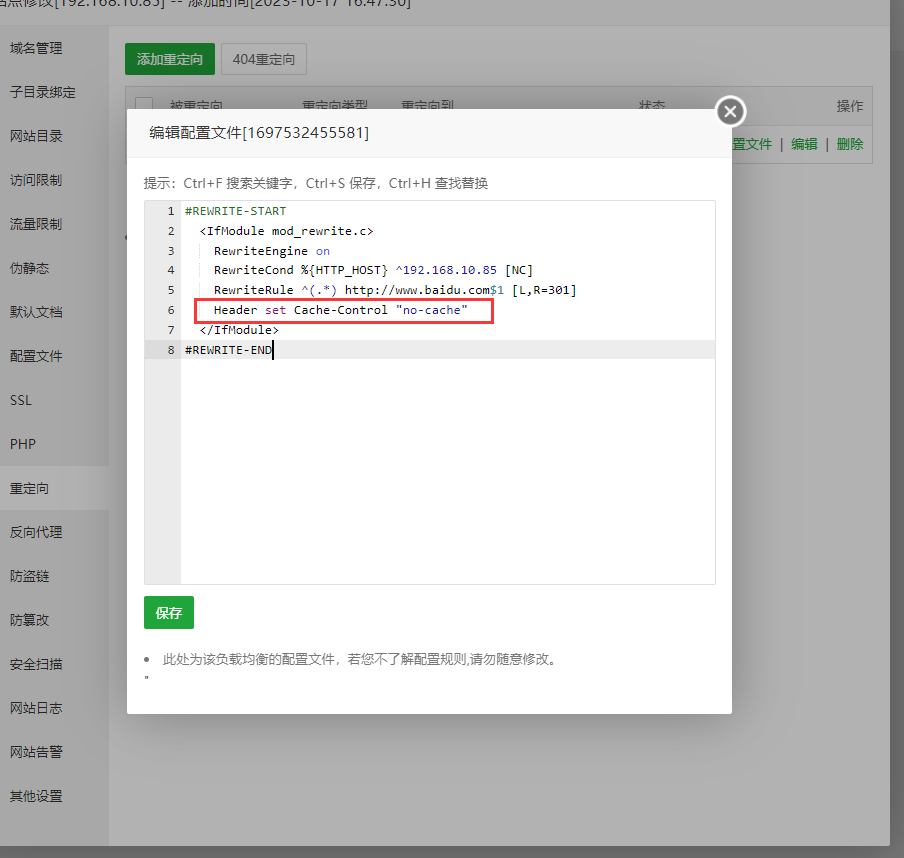Viewport: 904px width, 858px height.
Task: Click the RewriteRule baidu.com line
Action: [x=395, y=290]
